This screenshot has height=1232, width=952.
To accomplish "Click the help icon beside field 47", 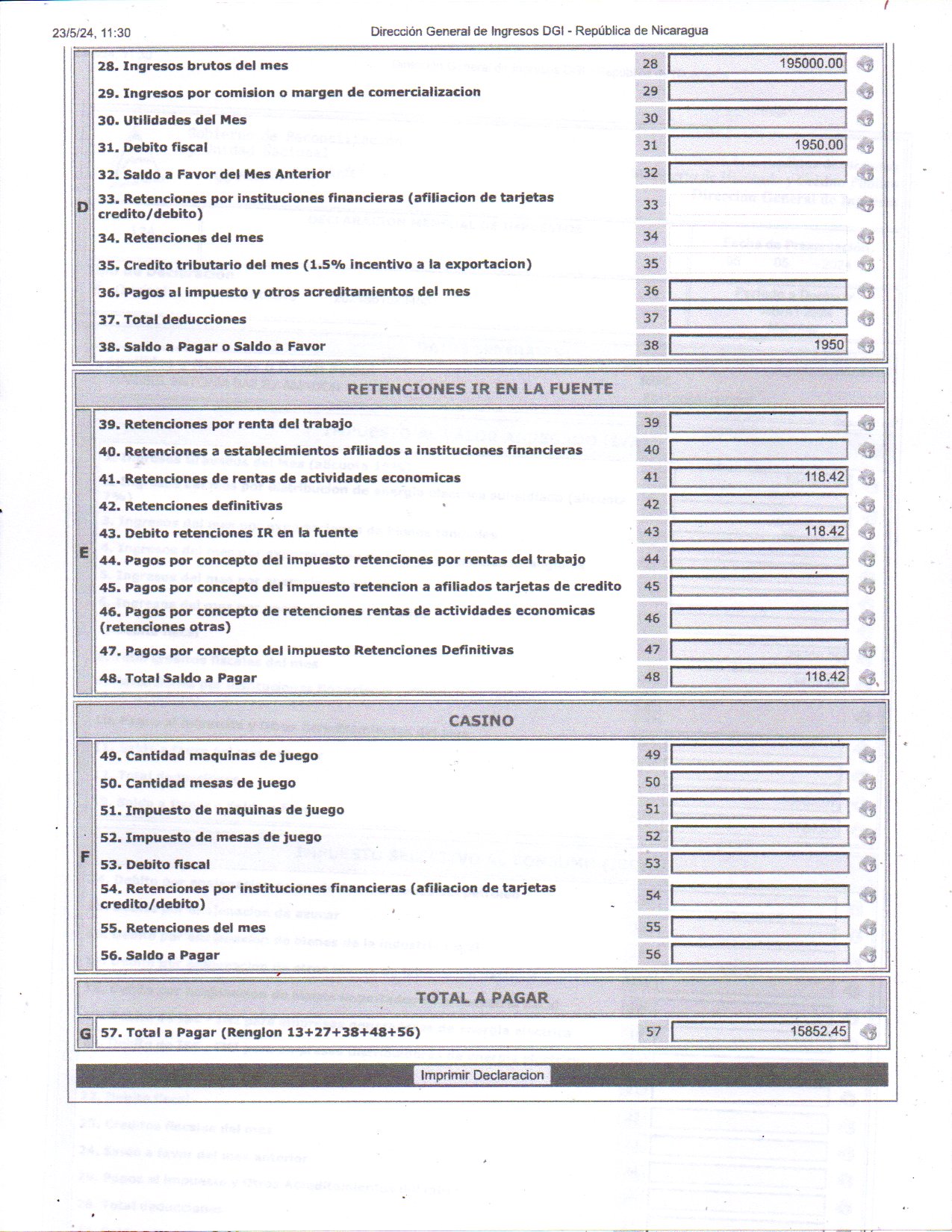I will (866, 650).
